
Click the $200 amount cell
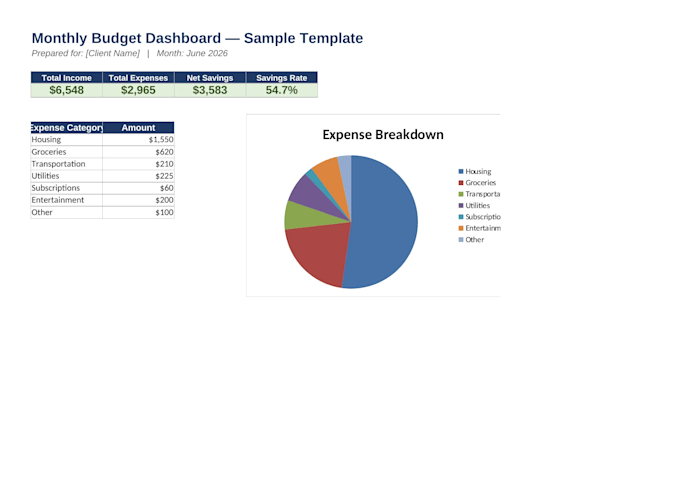(138, 200)
